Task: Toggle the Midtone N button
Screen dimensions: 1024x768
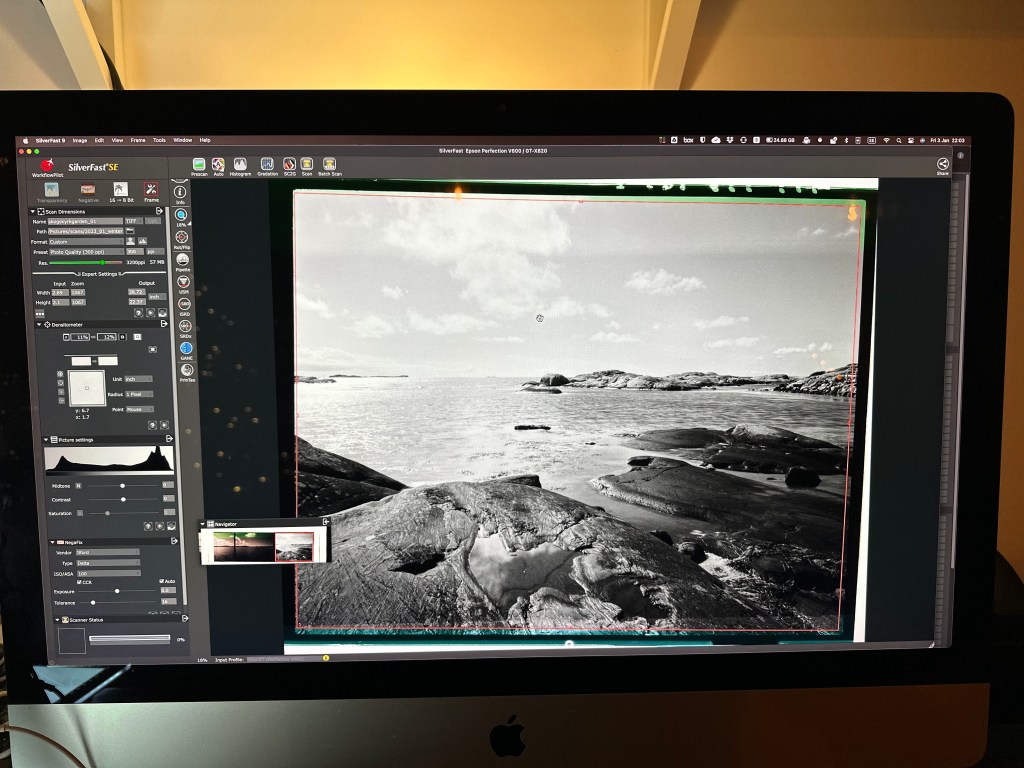Action: pyautogui.click(x=79, y=485)
